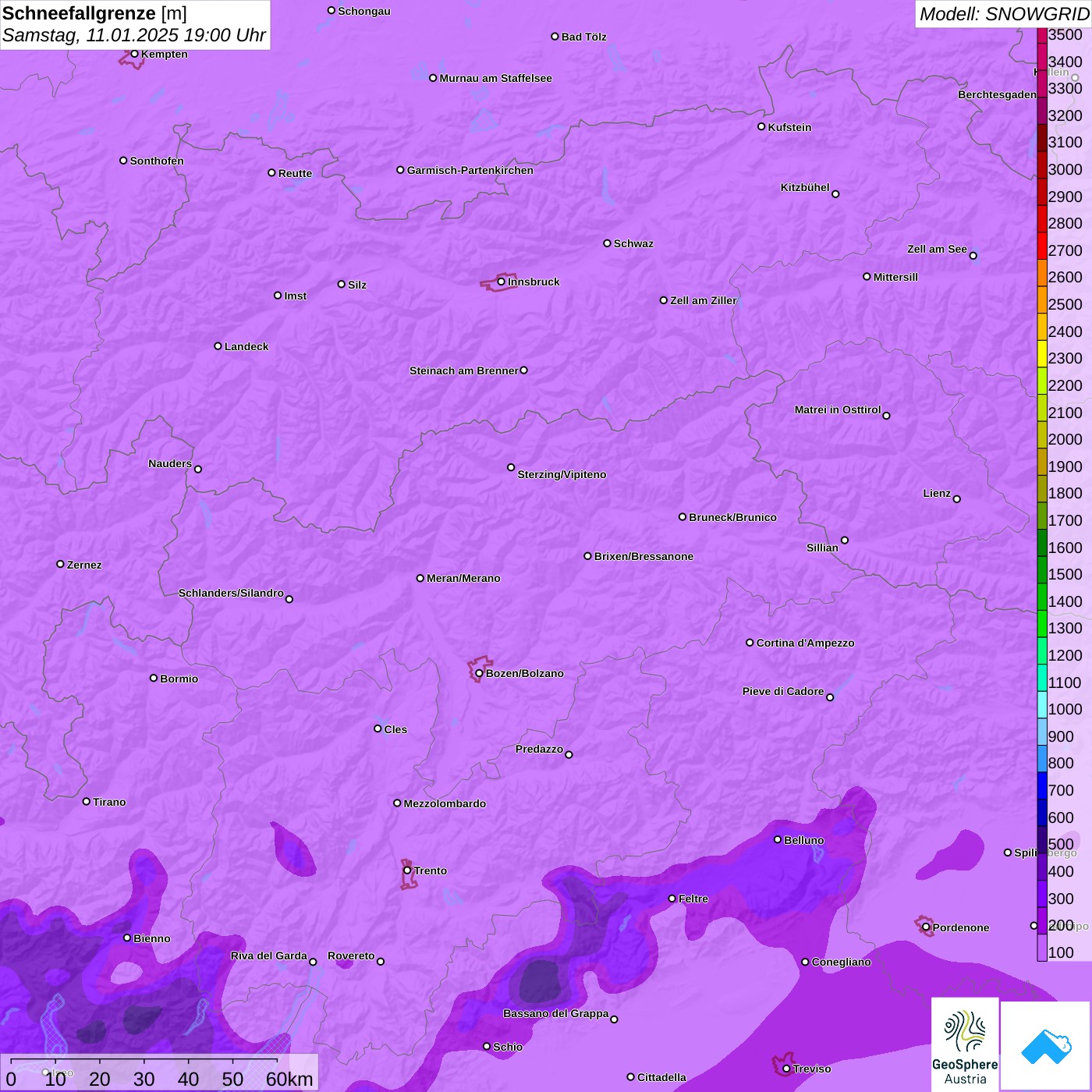
Task: Select the Innsbruck city marker dot
Action: [501, 282]
